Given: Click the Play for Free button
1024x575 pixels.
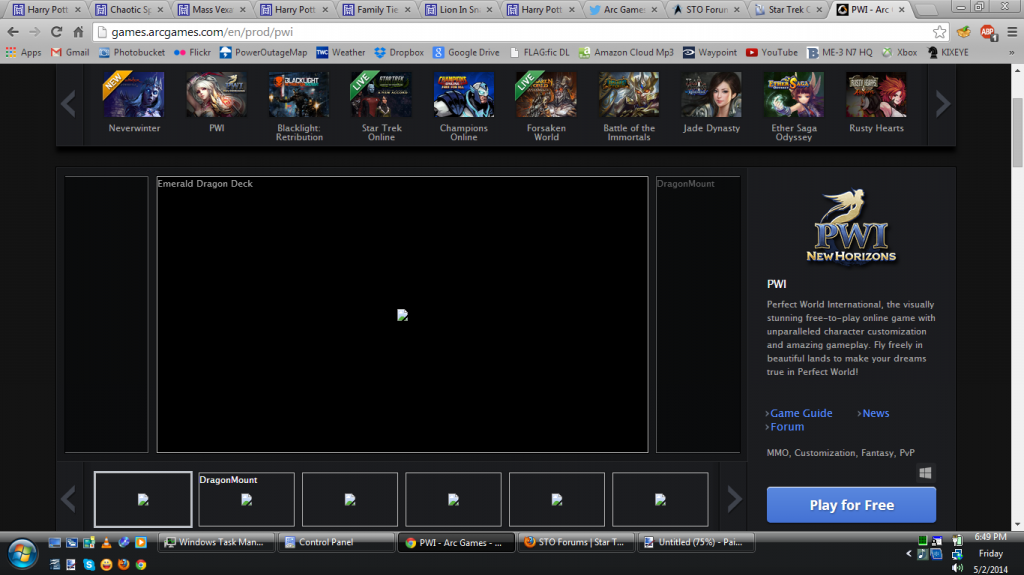Looking at the screenshot, I should [851, 504].
